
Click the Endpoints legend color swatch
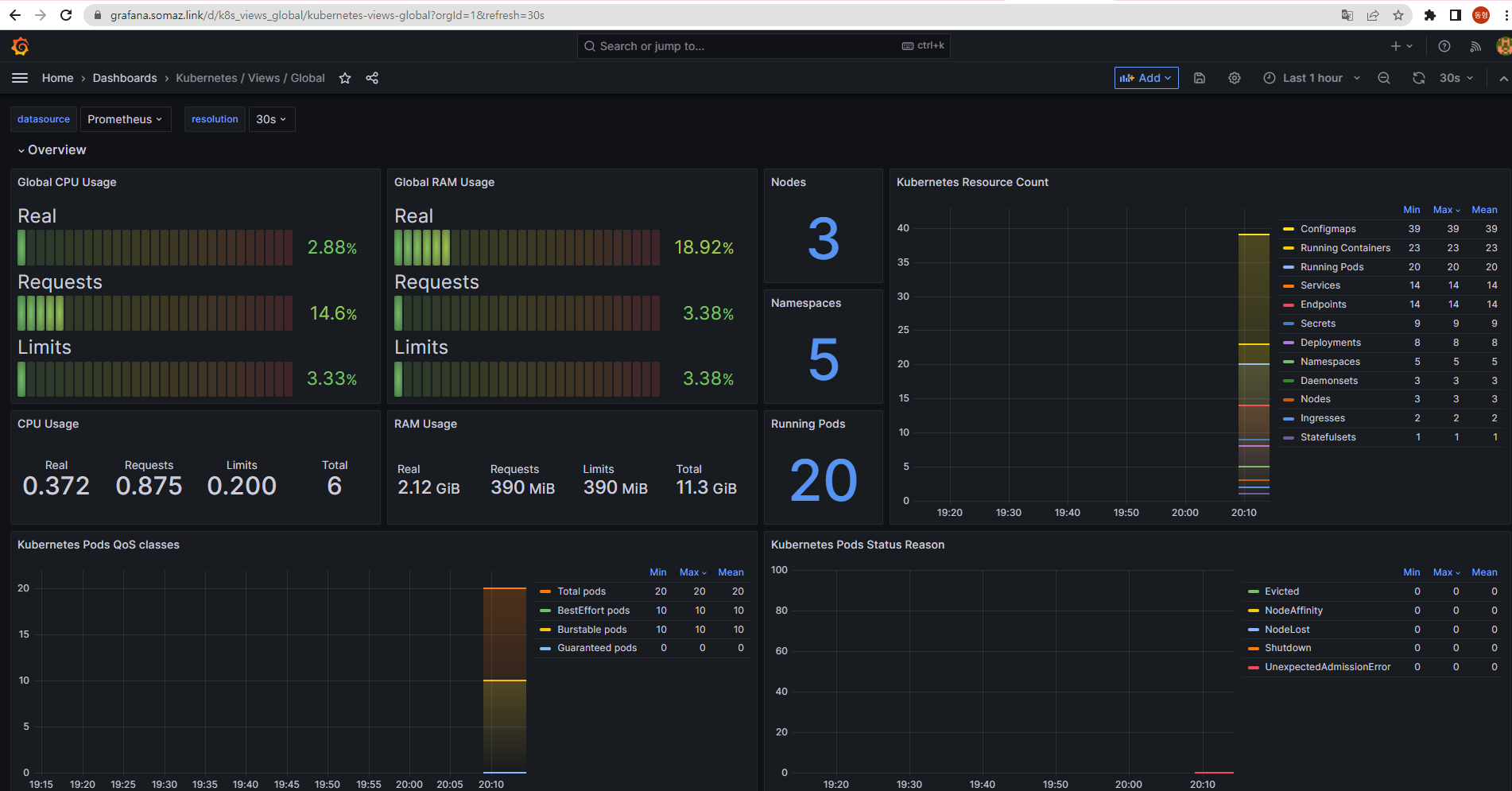(x=1289, y=304)
